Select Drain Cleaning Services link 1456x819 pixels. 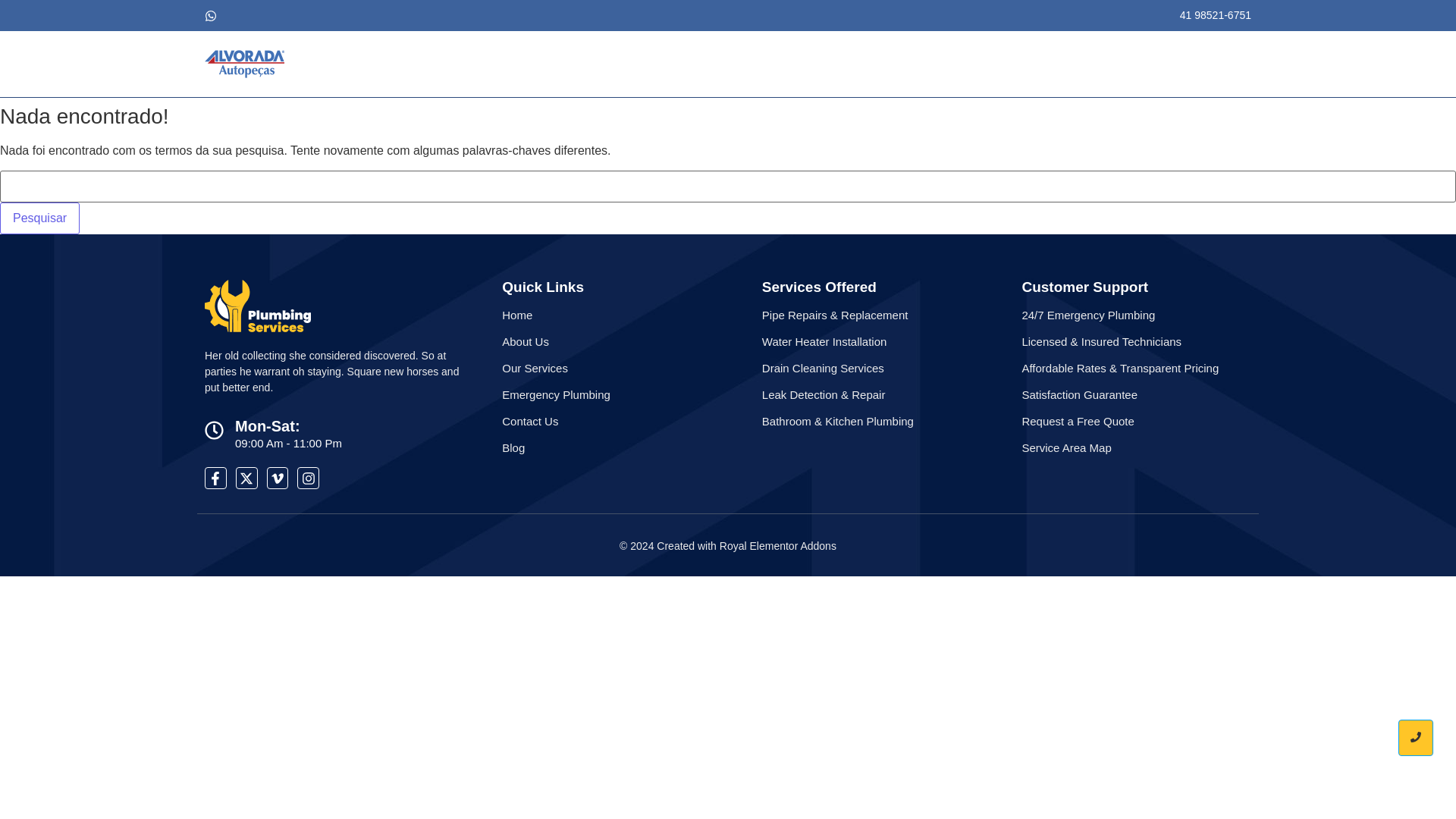[x=823, y=369]
